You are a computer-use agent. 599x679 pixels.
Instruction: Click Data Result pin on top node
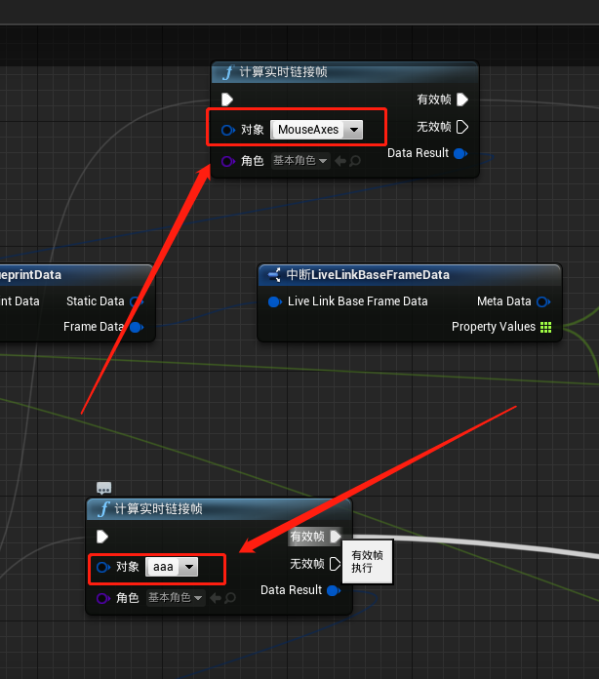(460, 153)
